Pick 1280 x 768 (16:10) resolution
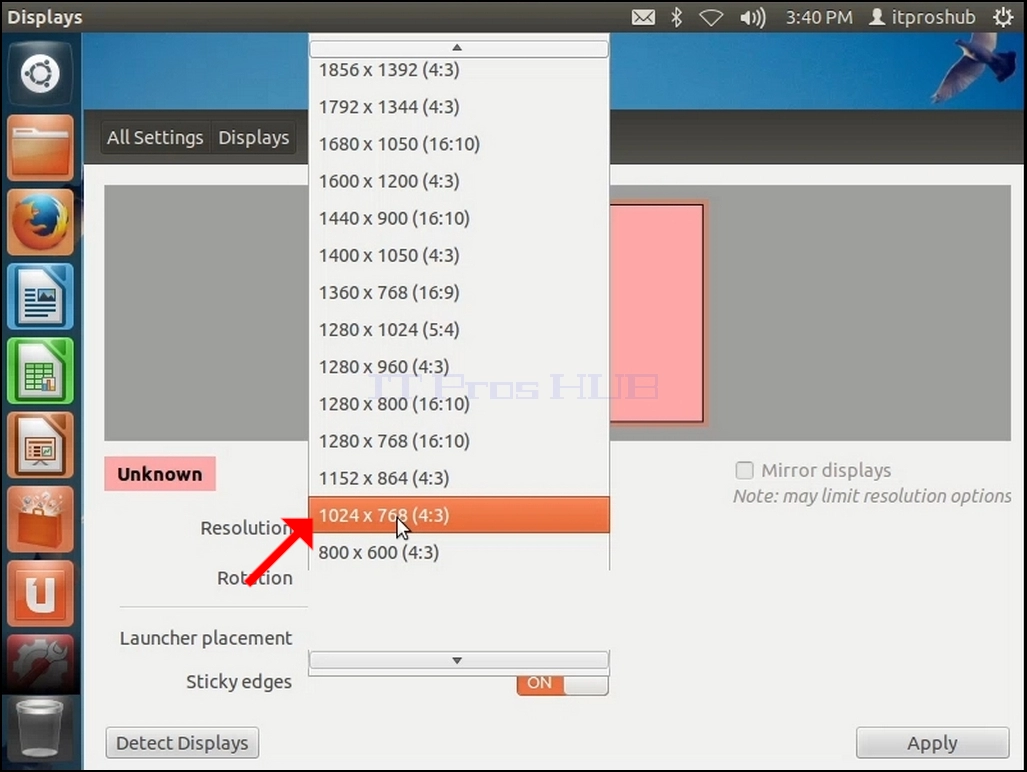Image resolution: width=1027 pixels, height=772 pixels. 458,441
